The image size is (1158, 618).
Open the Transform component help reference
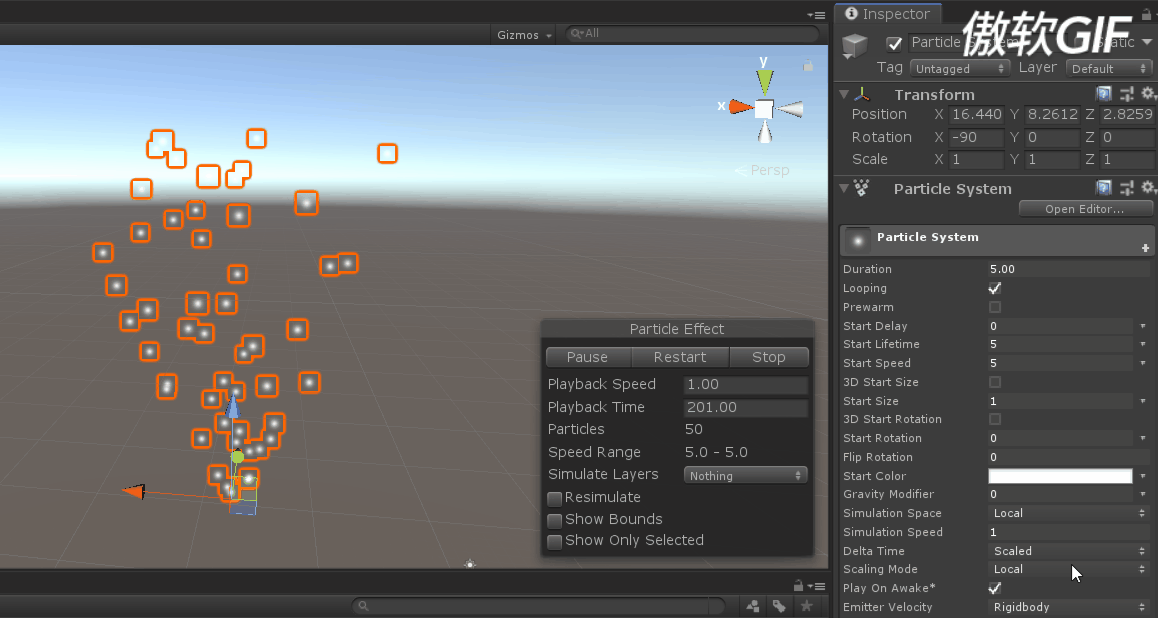pyautogui.click(x=1103, y=94)
